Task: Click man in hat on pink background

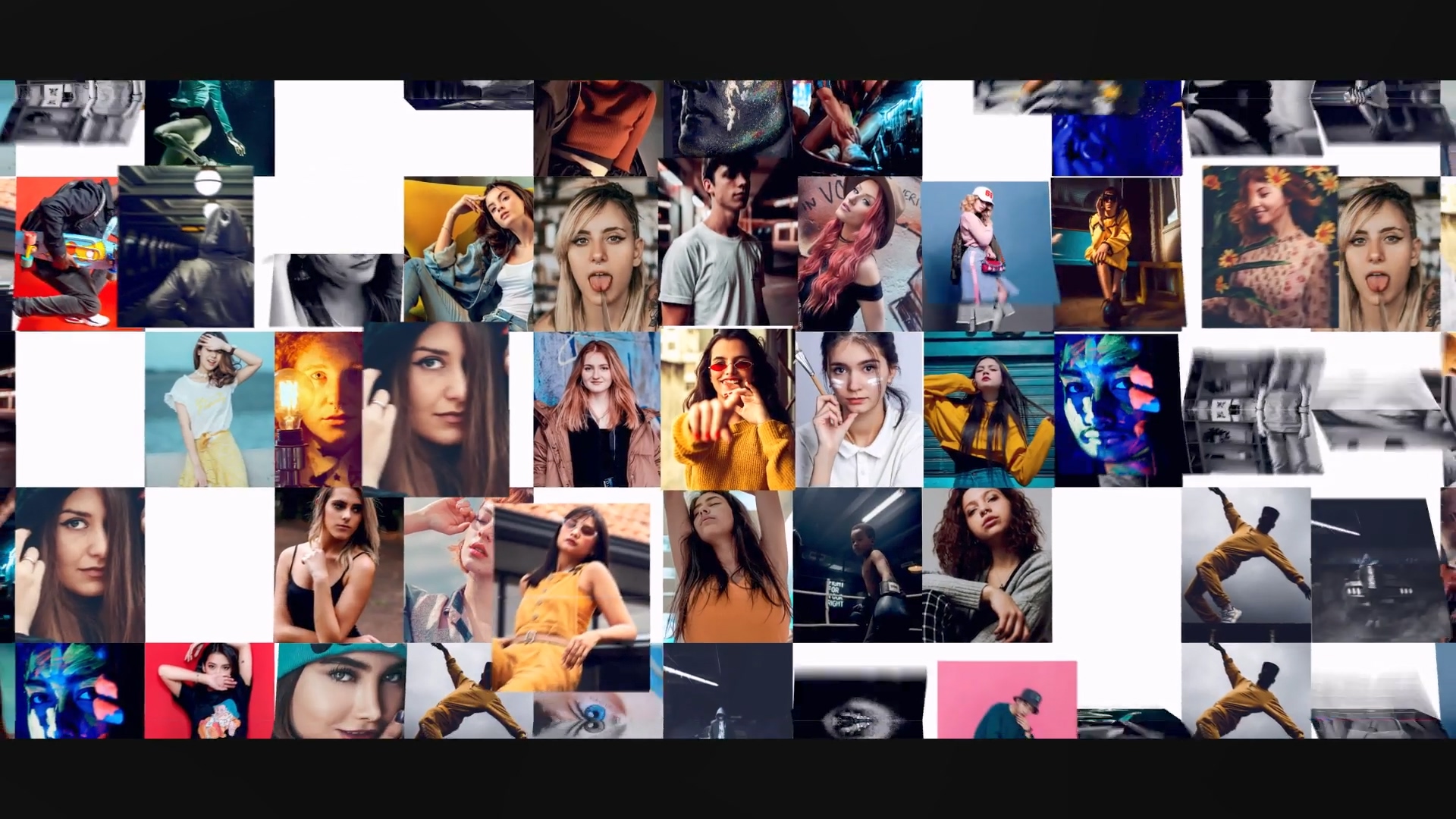Action: pos(1006,699)
